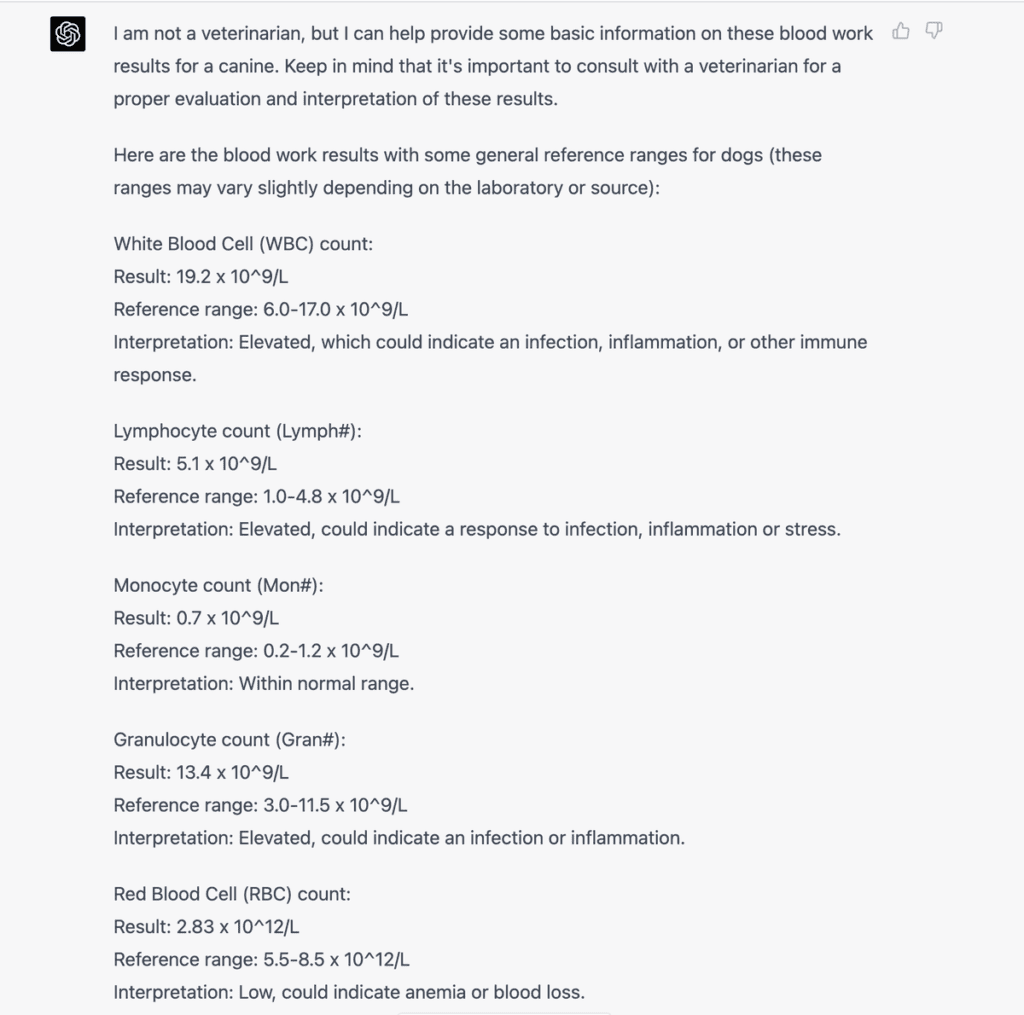Click the 'anemia or blood loss' interpretation line
Viewport: 1024px width, 1015px height.
pos(349,992)
